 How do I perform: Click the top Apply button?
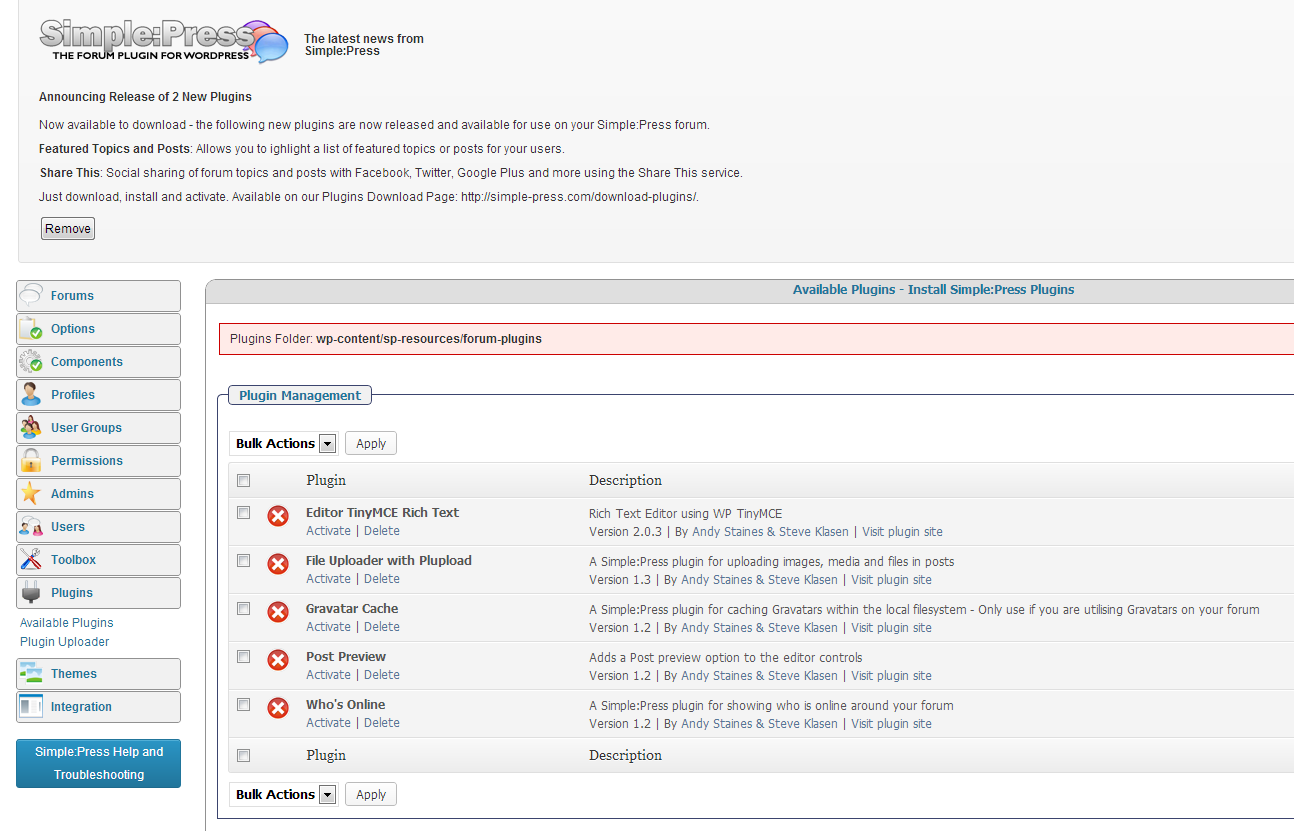371,443
